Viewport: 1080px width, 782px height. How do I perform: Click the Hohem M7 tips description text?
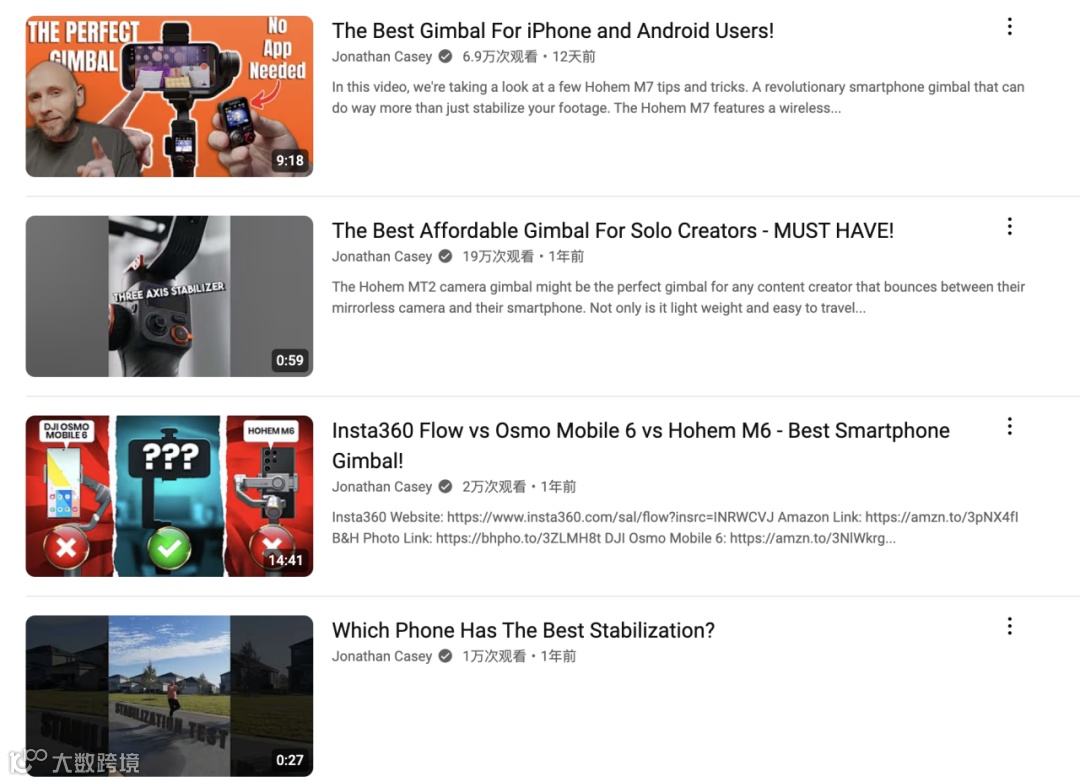coord(678,97)
